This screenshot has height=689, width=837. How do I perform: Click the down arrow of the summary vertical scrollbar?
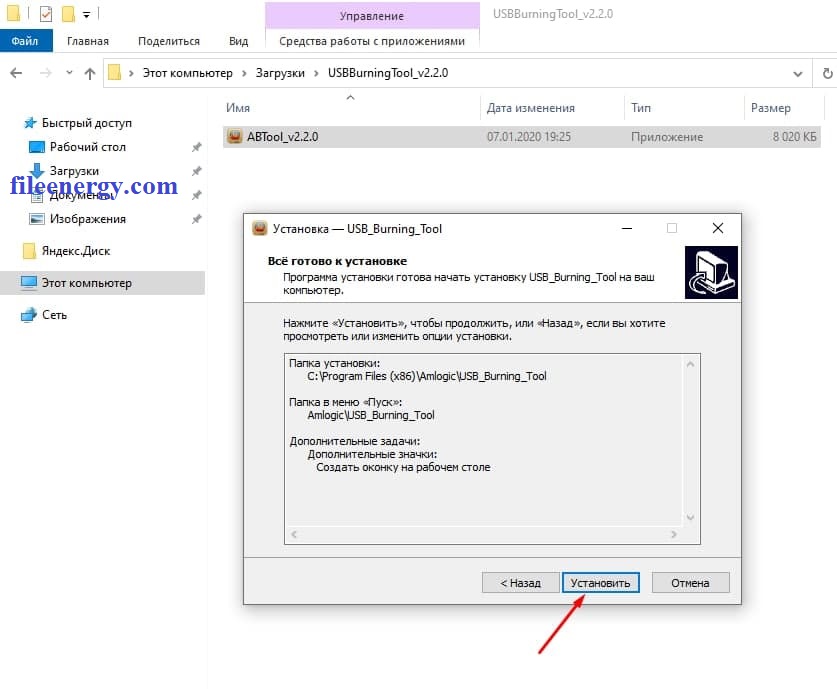pyautogui.click(x=690, y=517)
